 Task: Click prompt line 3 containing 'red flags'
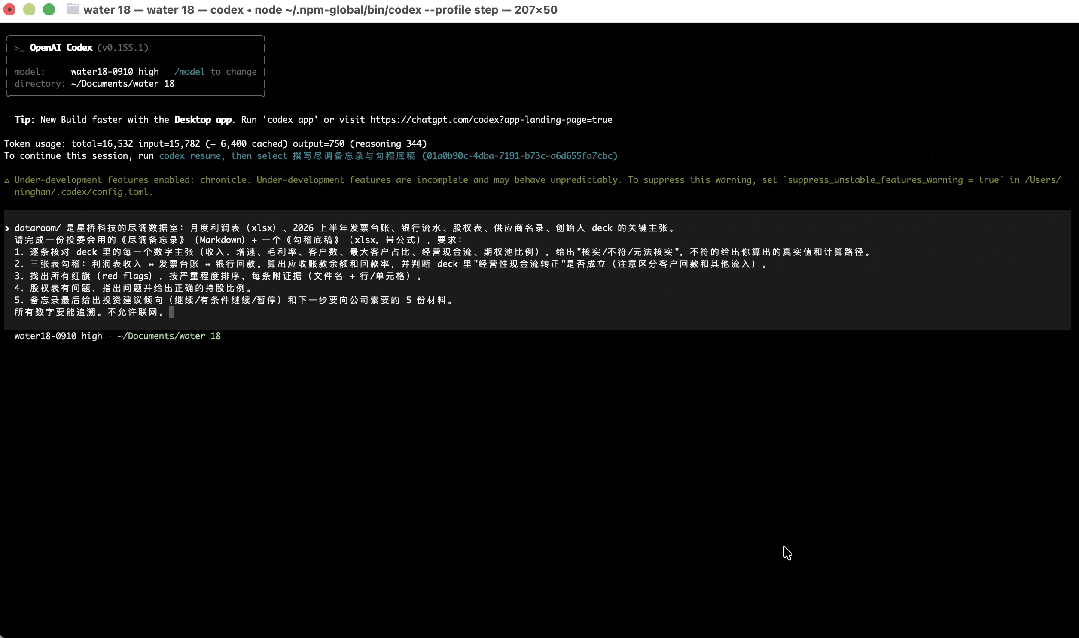click(219, 276)
